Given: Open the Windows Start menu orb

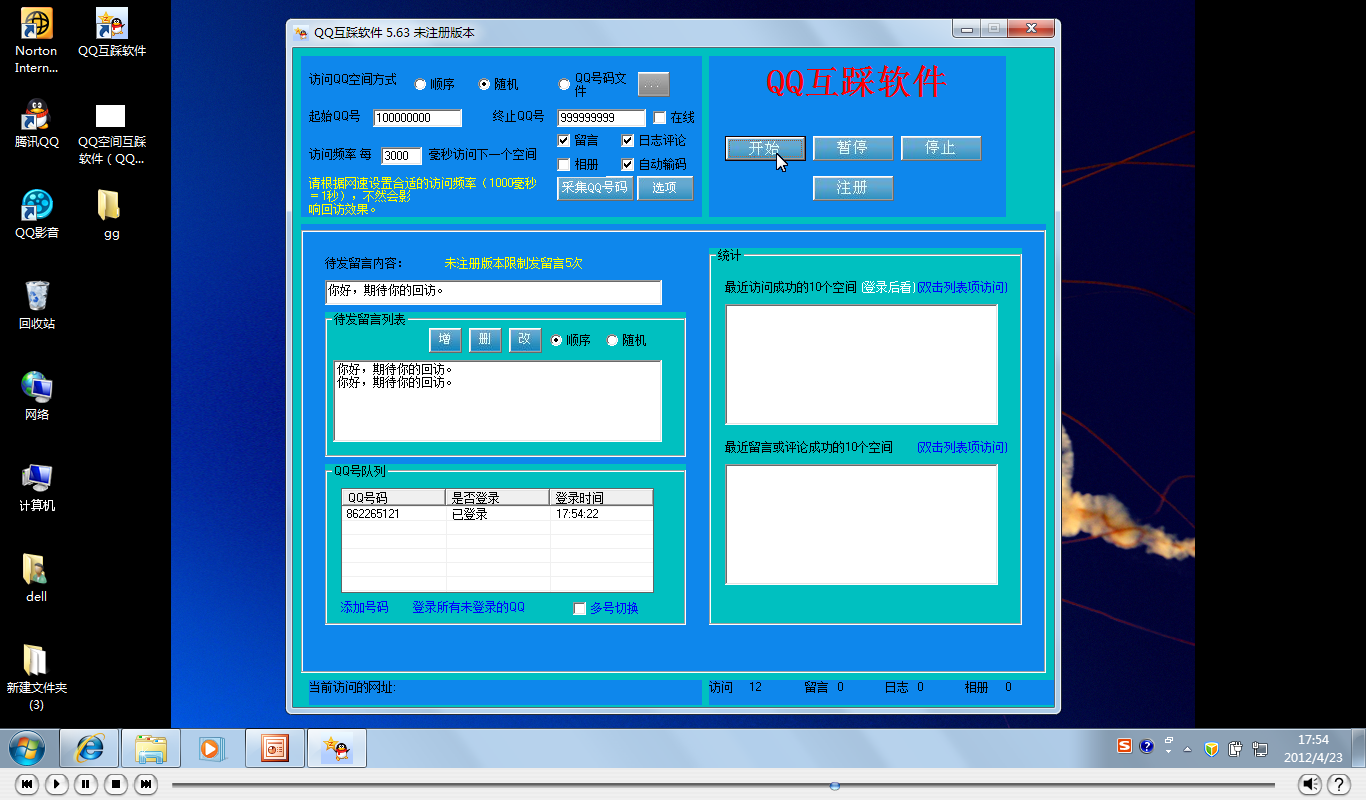Looking at the screenshot, I should point(27,748).
